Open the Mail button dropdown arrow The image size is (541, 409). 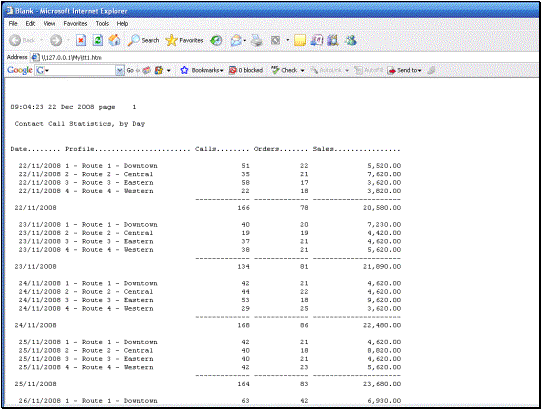[x=245, y=41]
